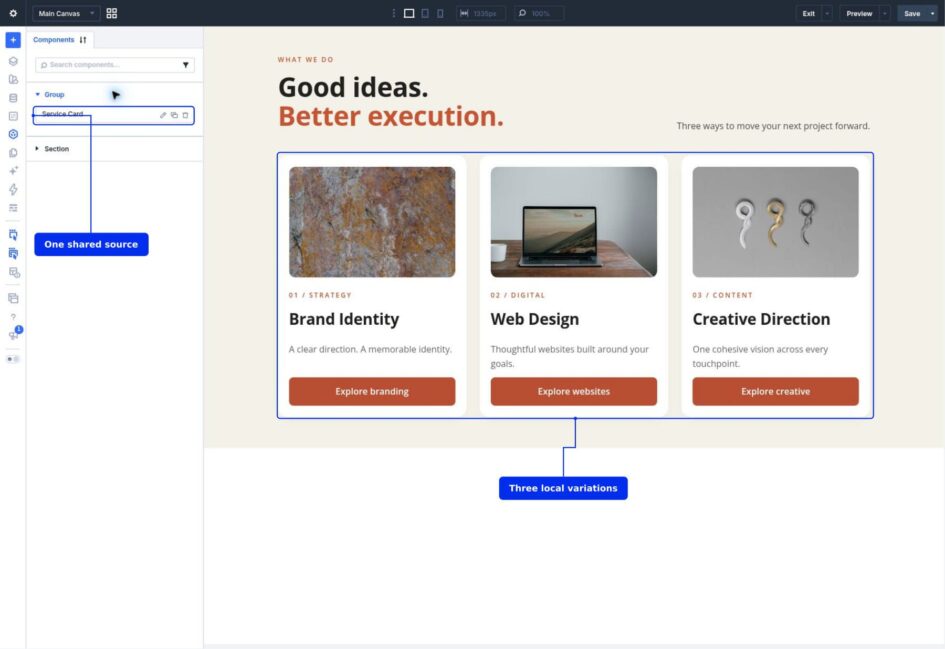Click the blue plus add-element button
This screenshot has height=649, width=945.
point(13,40)
